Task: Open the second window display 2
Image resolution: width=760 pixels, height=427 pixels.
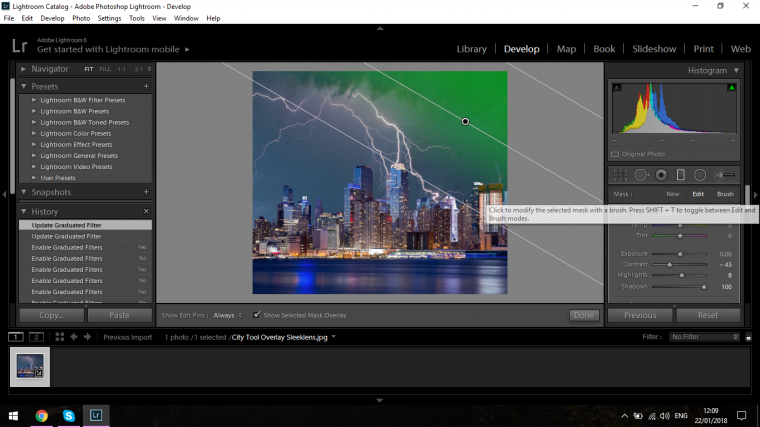Action: 36,337
